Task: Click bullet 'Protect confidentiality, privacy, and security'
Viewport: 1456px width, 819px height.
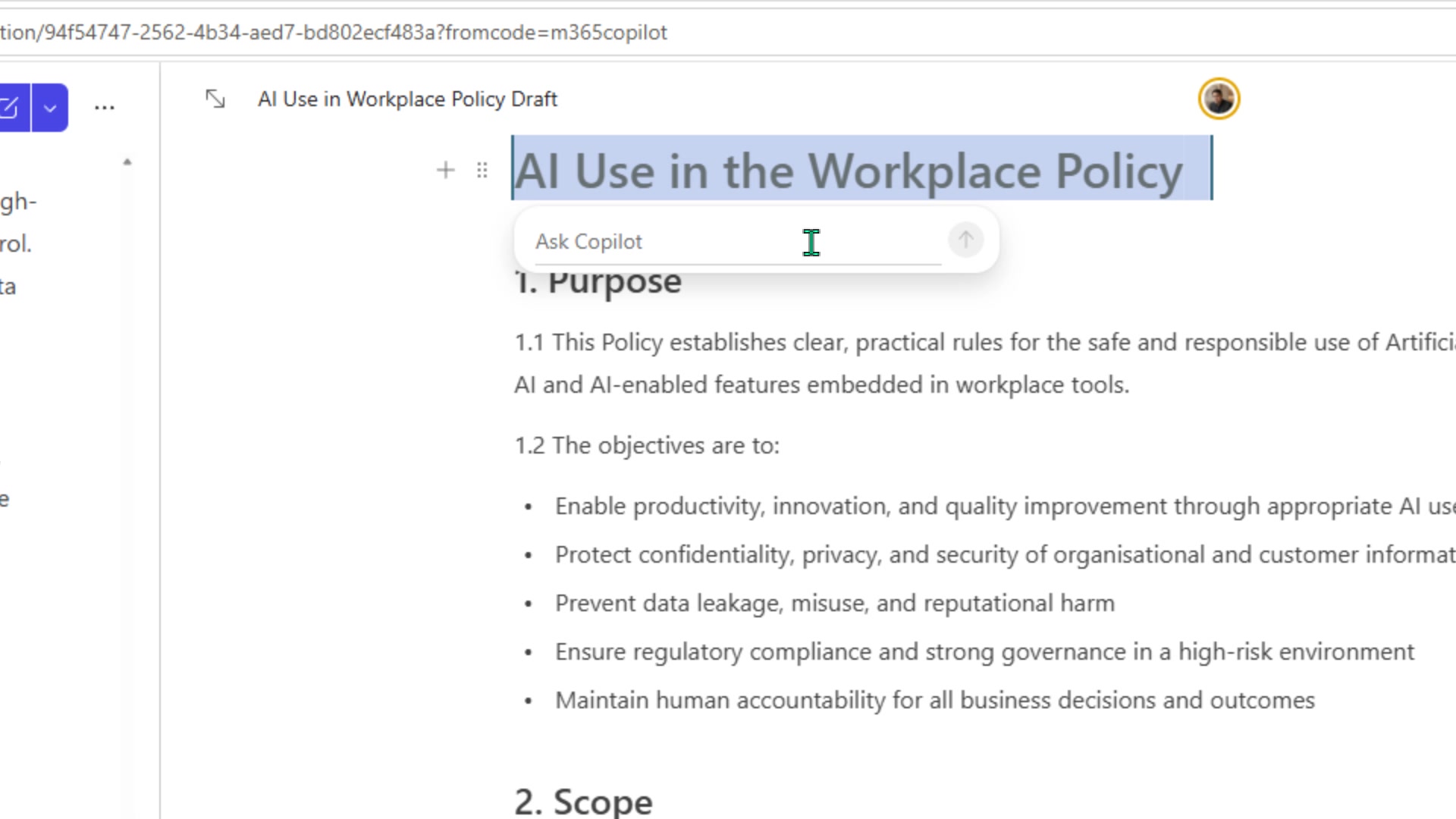Action: (1005, 554)
